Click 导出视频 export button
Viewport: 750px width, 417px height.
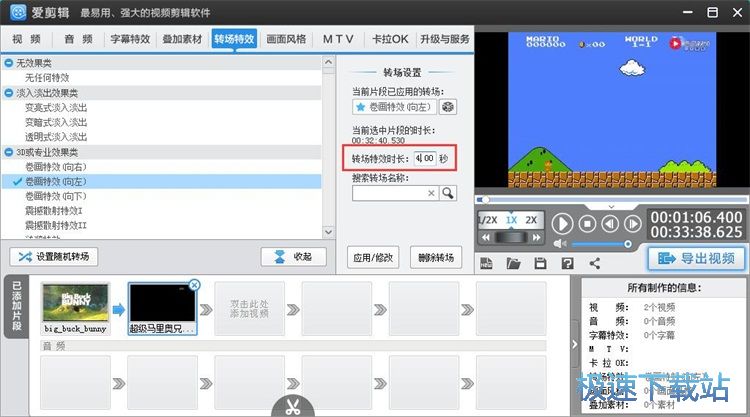[x=696, y=259]
